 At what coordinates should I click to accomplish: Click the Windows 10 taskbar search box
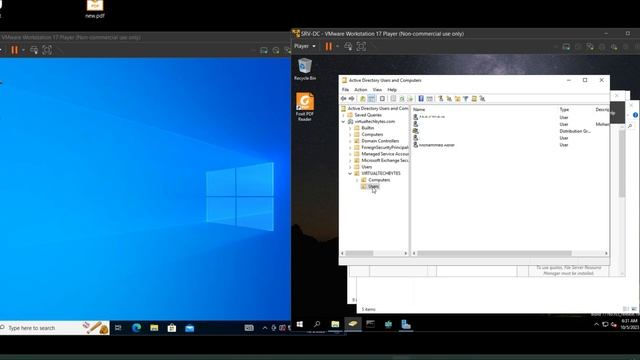coord(55,328)
